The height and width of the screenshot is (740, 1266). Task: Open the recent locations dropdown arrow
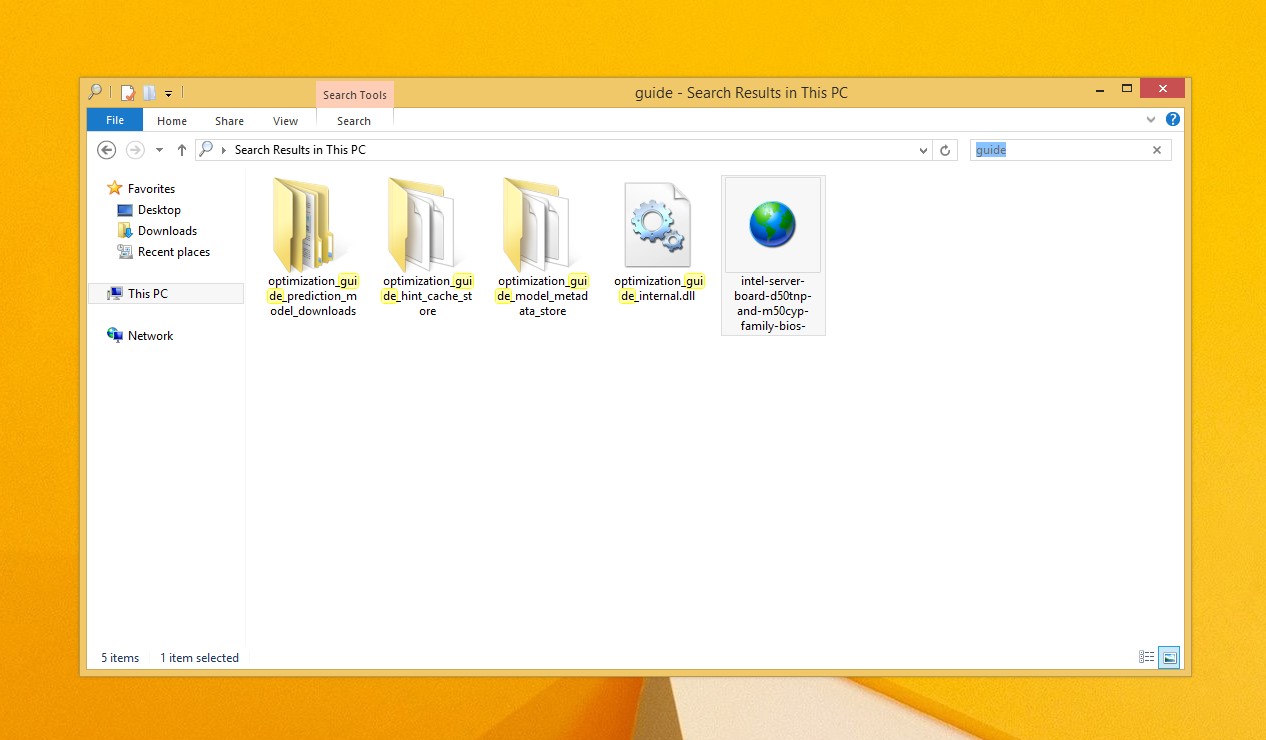[159, 150]
